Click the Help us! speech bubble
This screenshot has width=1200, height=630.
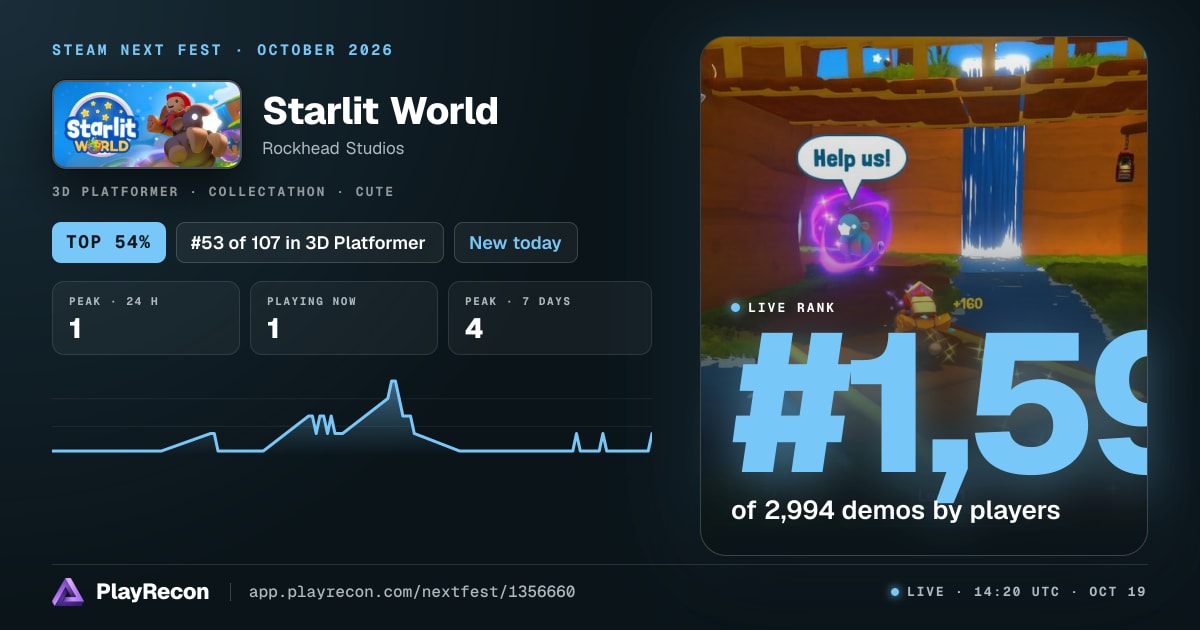coord(851,158)
